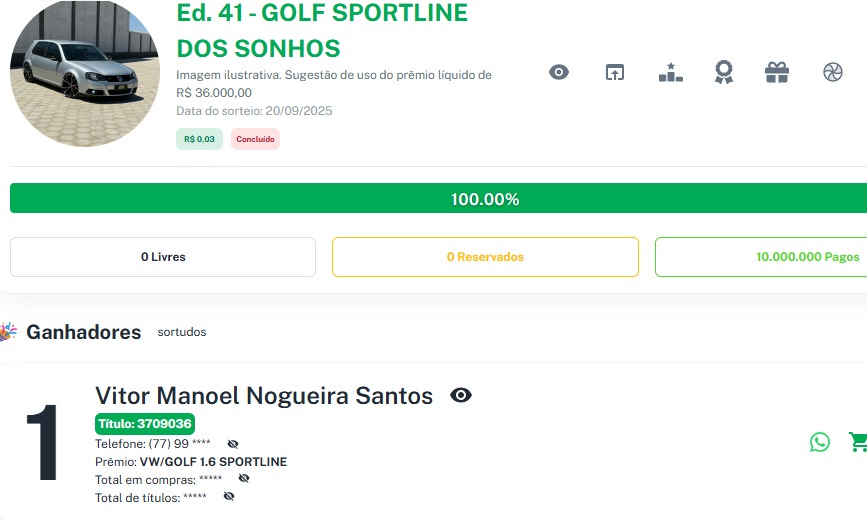Click the award ribbon medal icon
Viewport: 867px width, 520px height.
[724, 72]
